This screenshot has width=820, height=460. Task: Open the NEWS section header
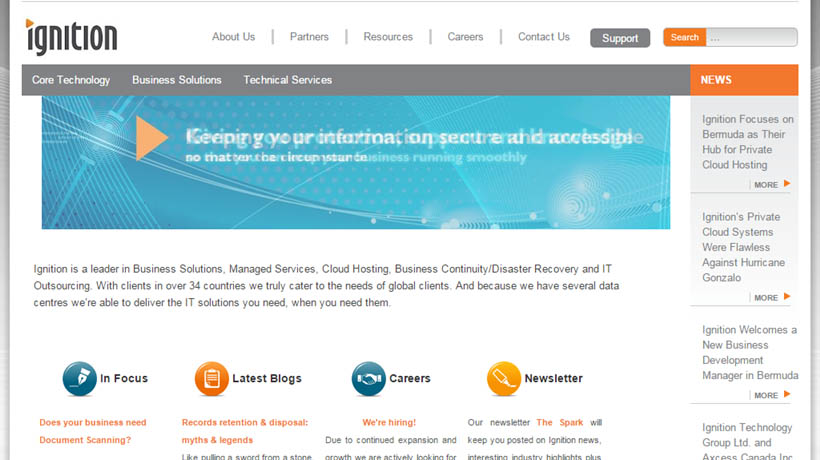[744, 80]
